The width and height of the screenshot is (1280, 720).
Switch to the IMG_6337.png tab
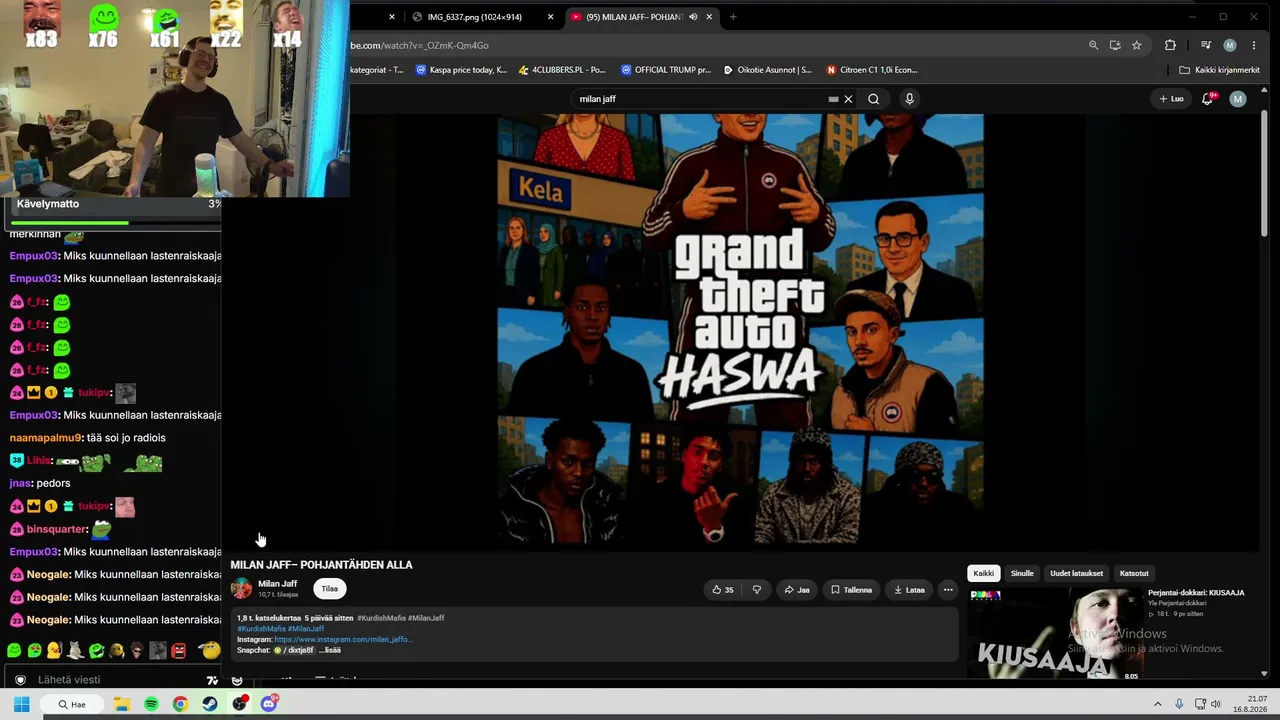(485, 17)
